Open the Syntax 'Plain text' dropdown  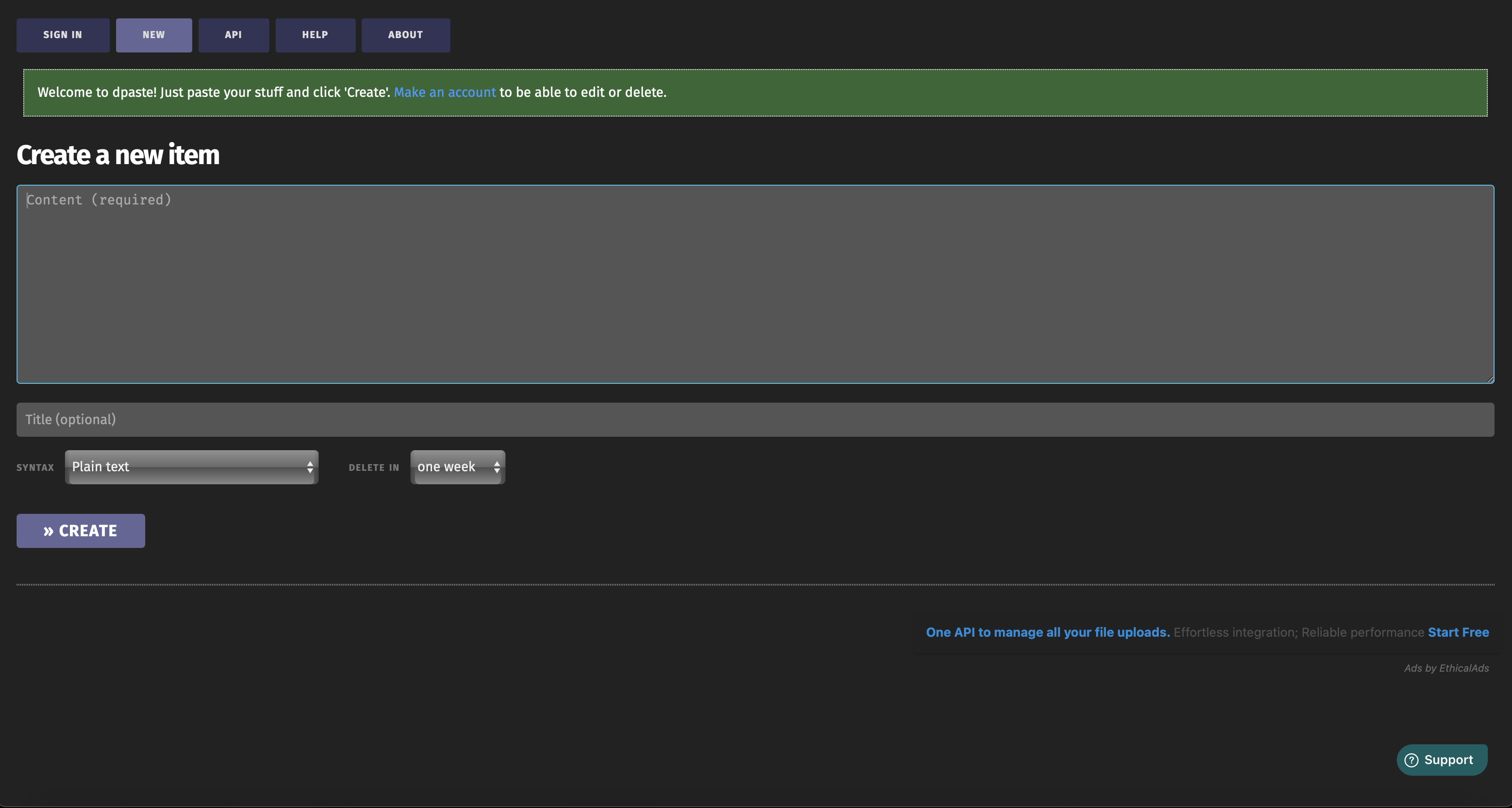coord(191,467)
